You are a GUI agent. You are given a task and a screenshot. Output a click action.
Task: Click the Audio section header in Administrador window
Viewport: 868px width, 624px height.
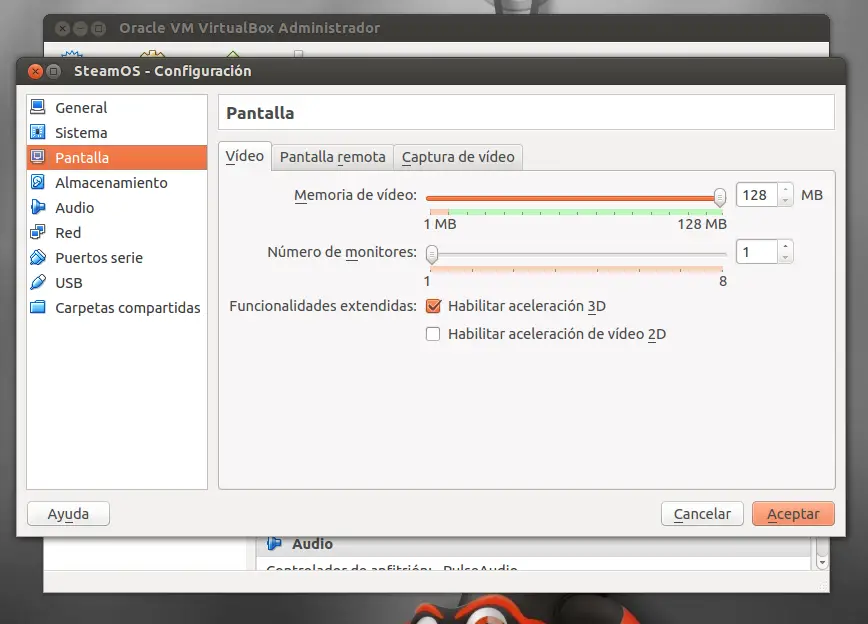(x=534, y=544)
